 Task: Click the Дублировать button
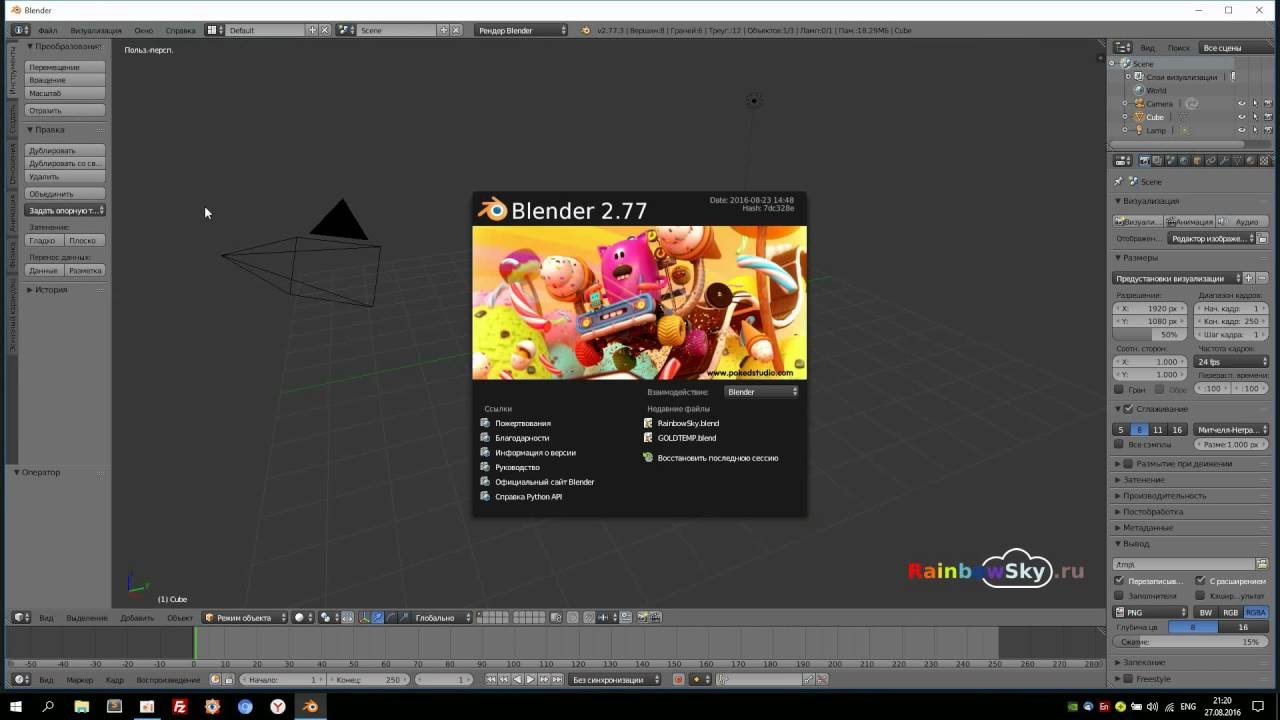pyautogui.click(x=66, y=151)
